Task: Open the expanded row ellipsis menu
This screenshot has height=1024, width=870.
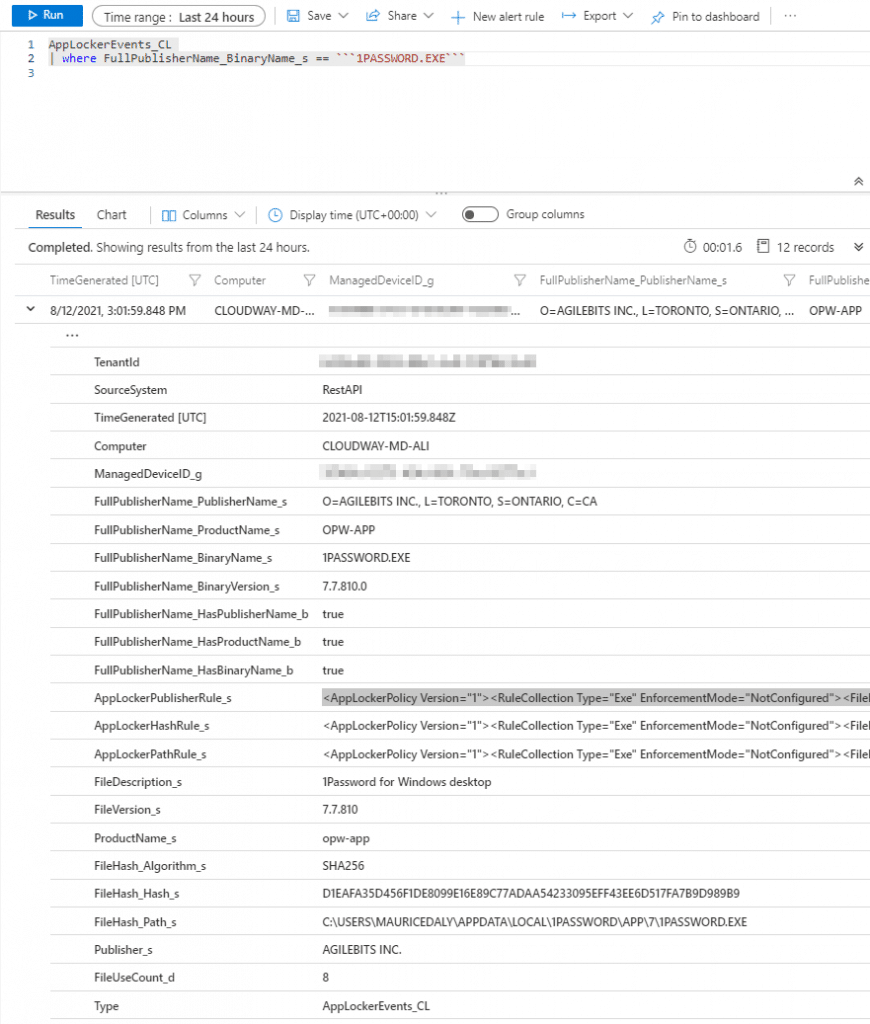Action: point(72,336)
